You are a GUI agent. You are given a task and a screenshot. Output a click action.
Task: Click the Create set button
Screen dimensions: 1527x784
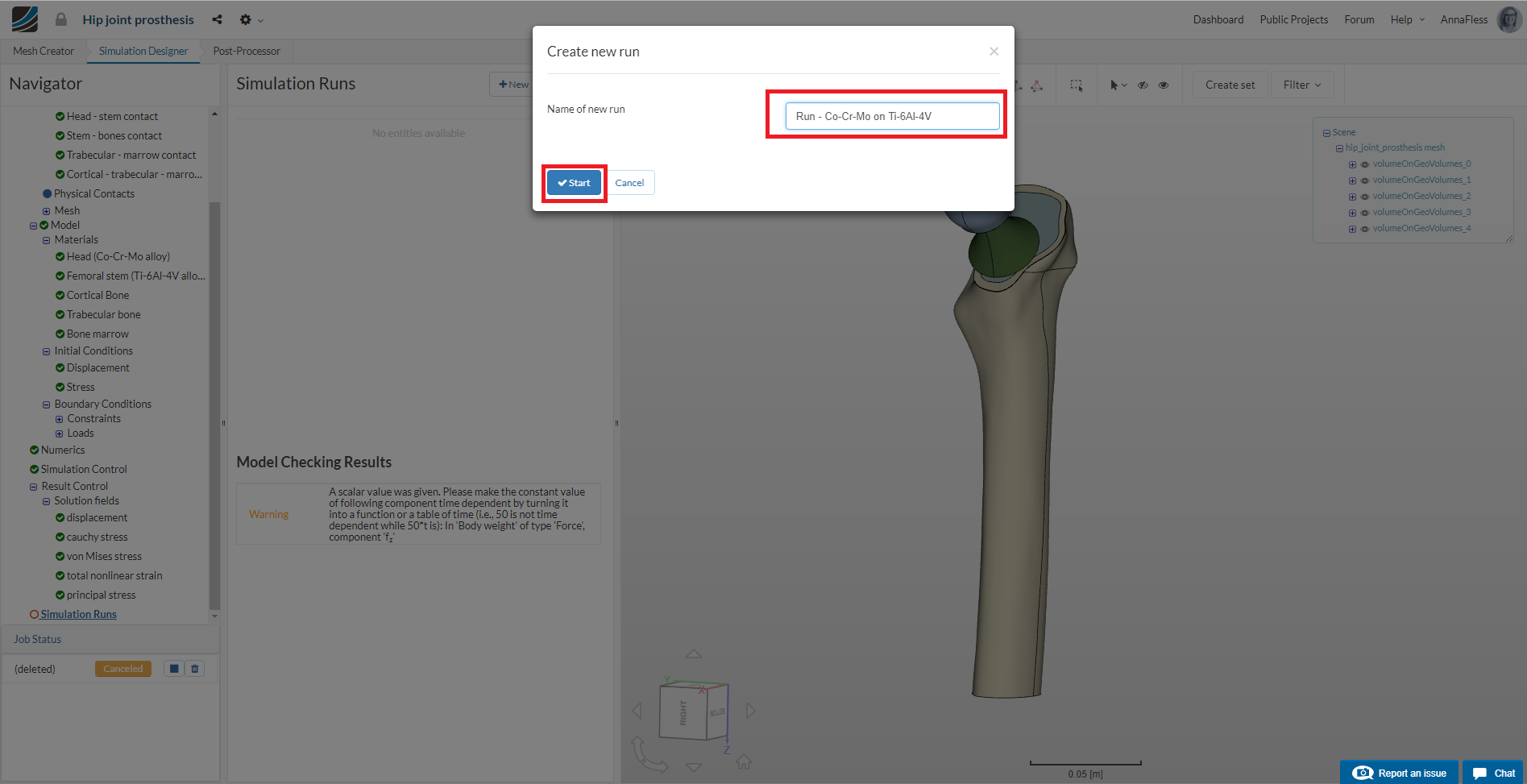coord(1230,85)
